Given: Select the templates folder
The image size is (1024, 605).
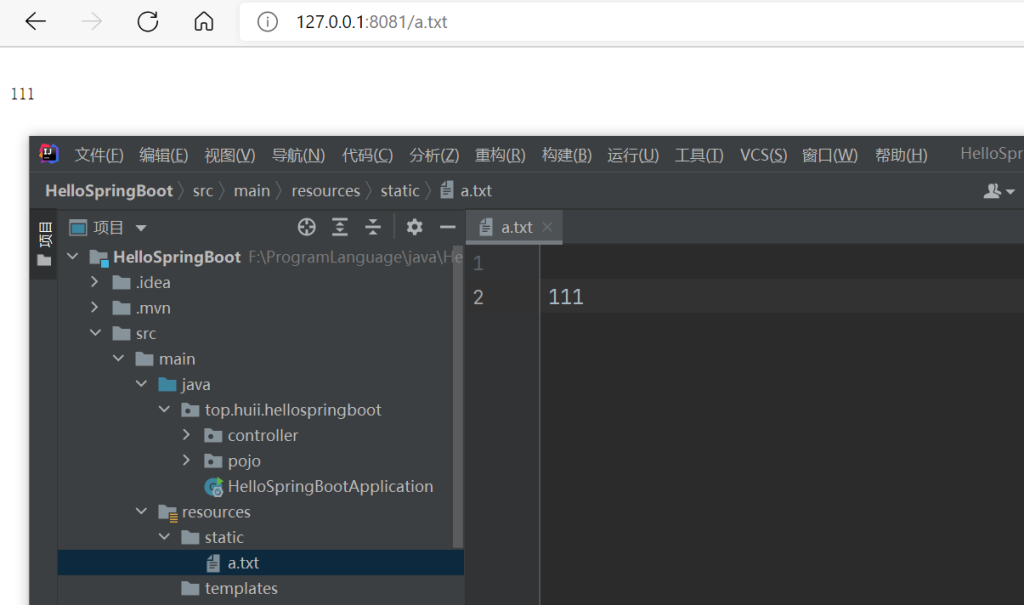Looking at the screenshot, I should [241, 589].
